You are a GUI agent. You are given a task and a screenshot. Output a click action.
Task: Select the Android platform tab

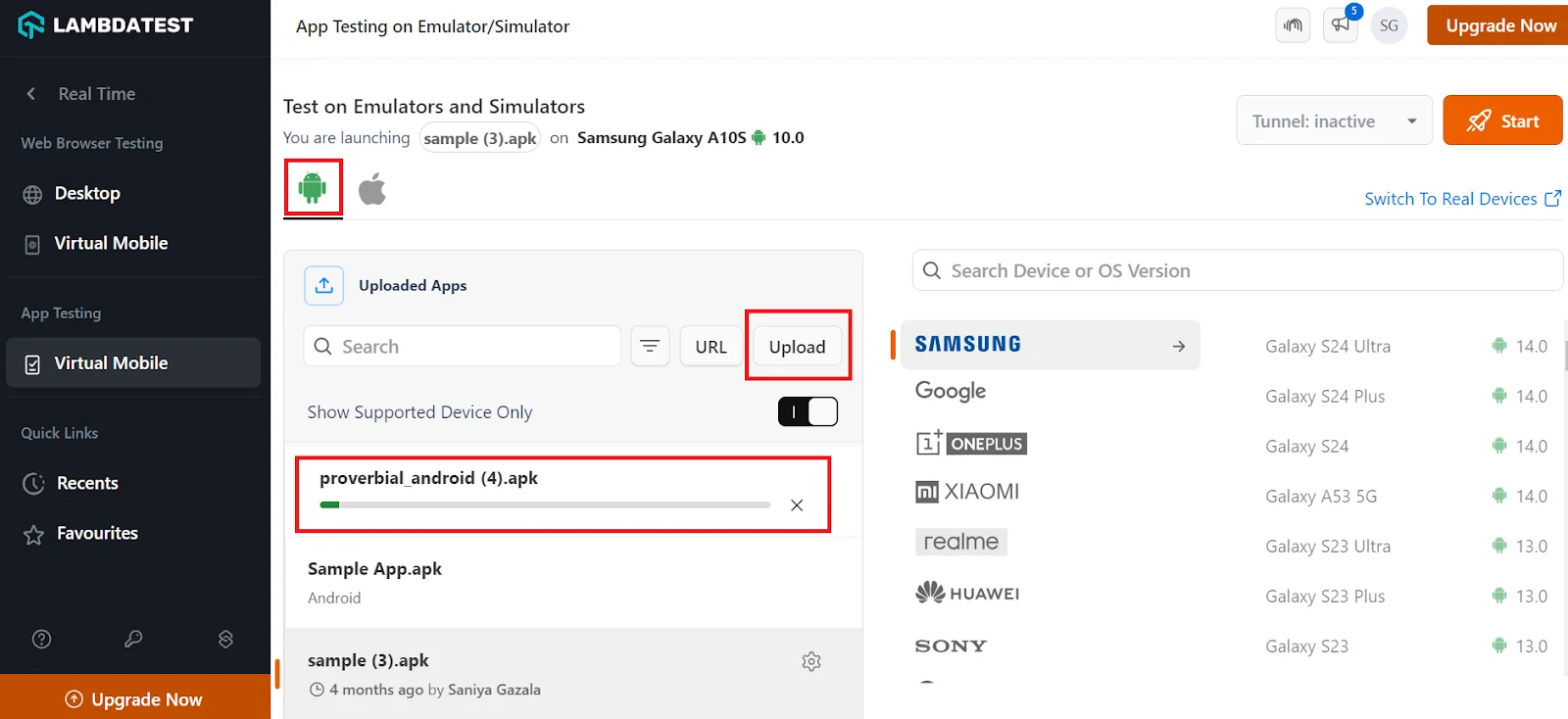pos(313,187)
